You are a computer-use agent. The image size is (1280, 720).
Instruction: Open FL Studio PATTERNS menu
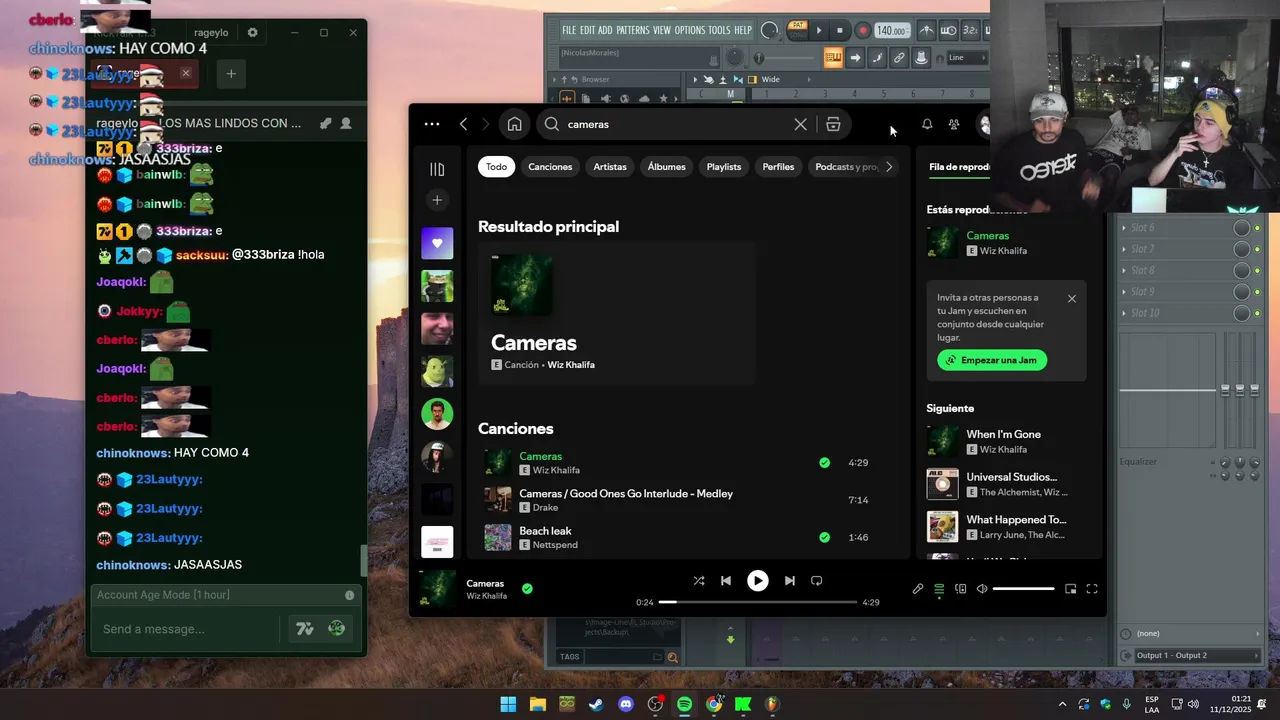(x=632, y=30)
